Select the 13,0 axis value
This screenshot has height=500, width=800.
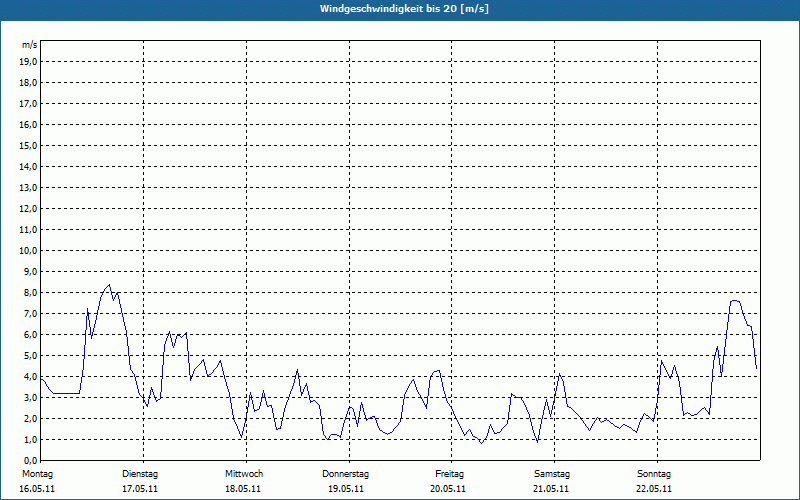point(27,188)
